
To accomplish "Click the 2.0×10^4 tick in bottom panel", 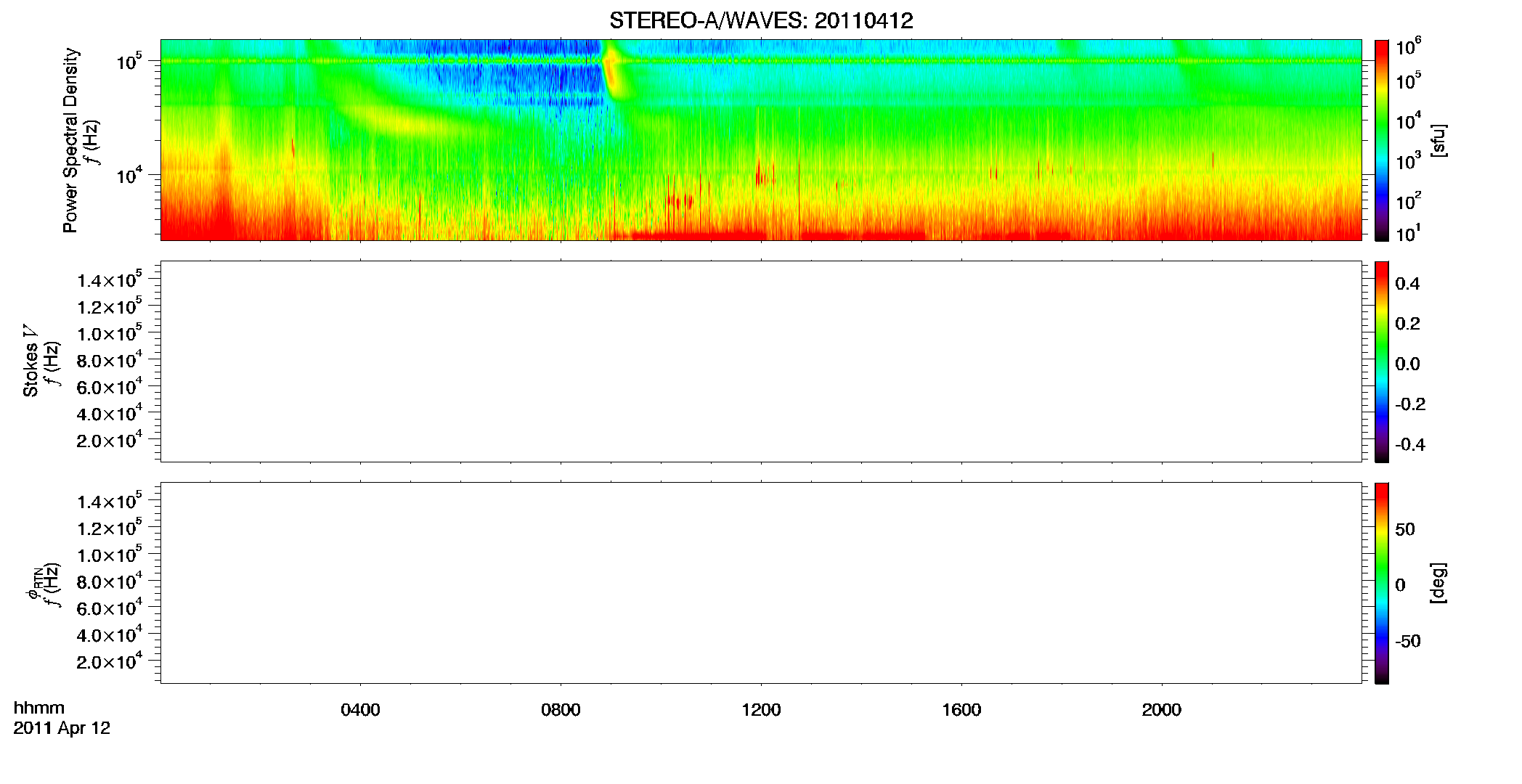I will click(110, 661).
